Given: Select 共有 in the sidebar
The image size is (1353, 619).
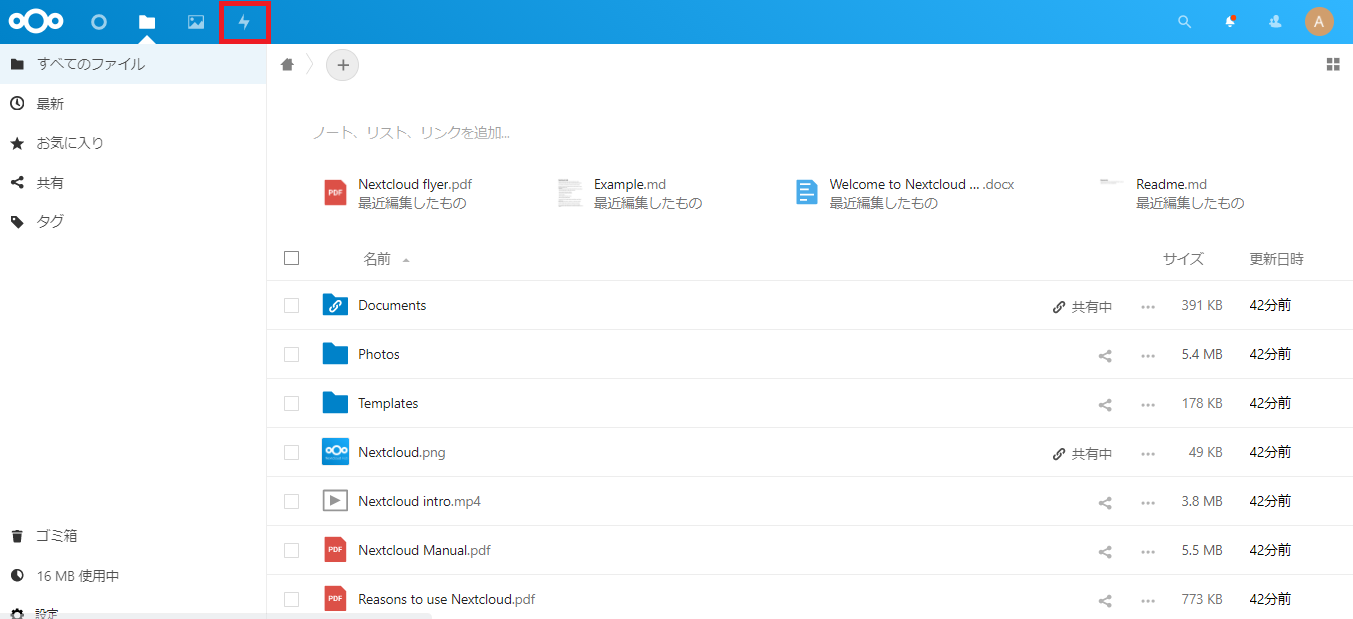Looking at the screenshot, I should (x=133, y=183).
